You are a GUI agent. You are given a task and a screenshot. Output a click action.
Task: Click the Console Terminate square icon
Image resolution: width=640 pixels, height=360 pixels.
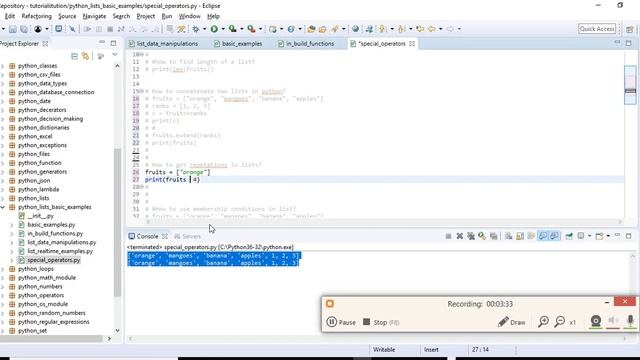pos(448,236)
